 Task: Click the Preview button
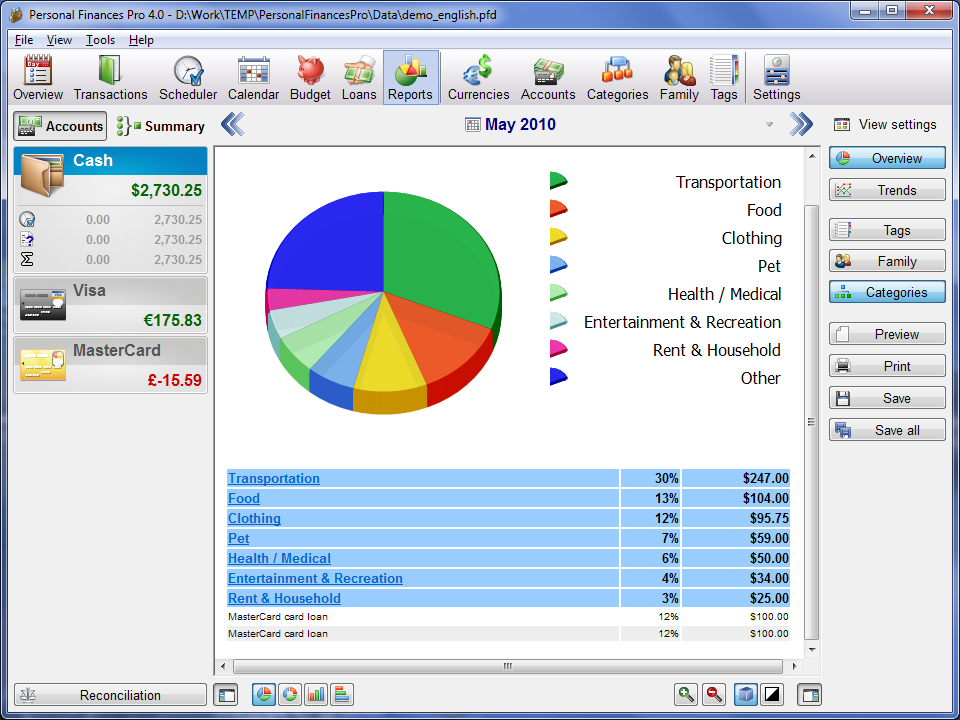coord(887,334)
